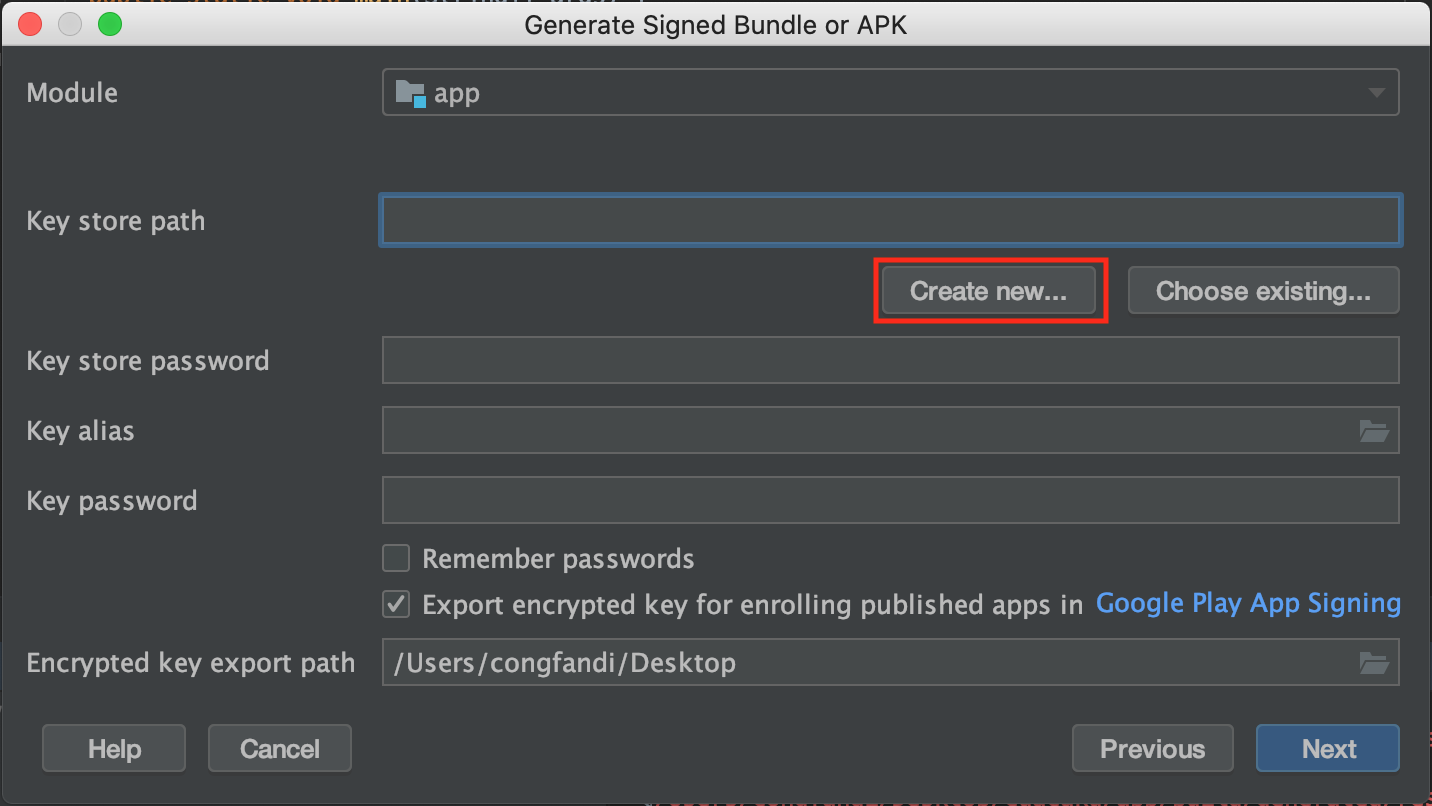
Task: Enable the Remember passwords checkbox
Action: click(x=397, y=558)
